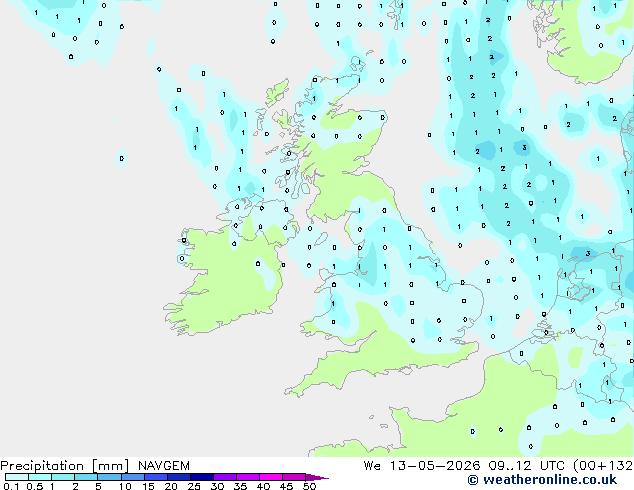Click the 'UTC' label

click(x=552, y=466)
